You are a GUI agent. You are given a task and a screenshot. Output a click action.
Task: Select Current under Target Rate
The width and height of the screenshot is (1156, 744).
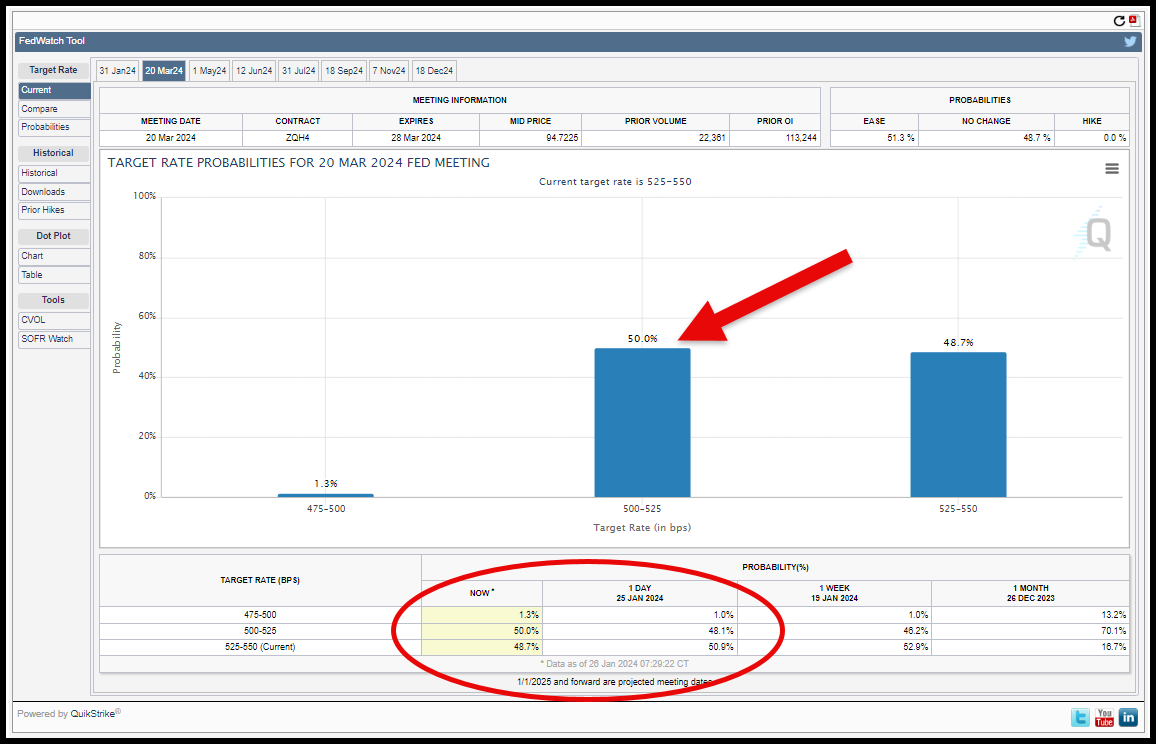pos(55,90)
